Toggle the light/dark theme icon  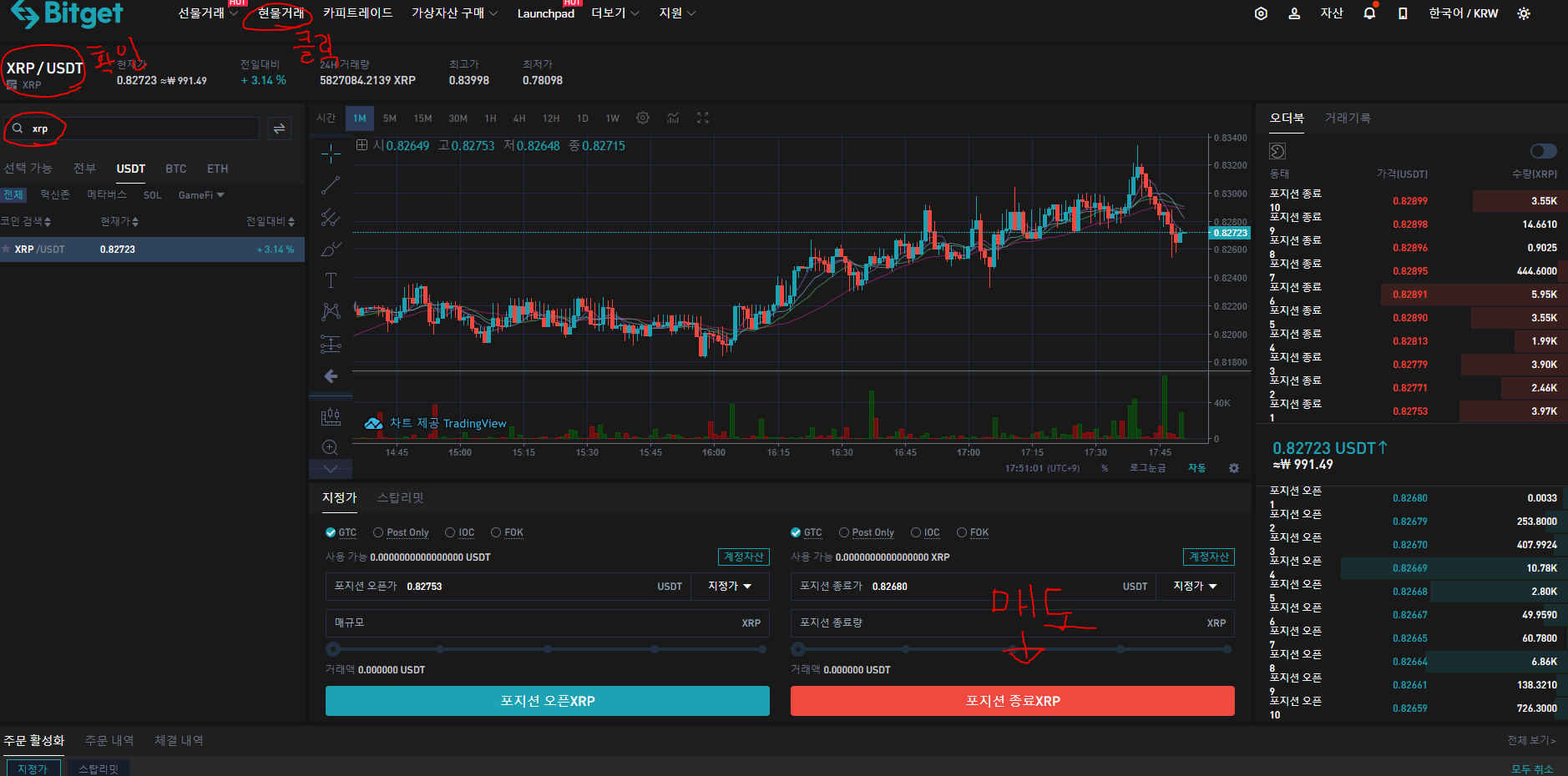(x=1524, y=13)
